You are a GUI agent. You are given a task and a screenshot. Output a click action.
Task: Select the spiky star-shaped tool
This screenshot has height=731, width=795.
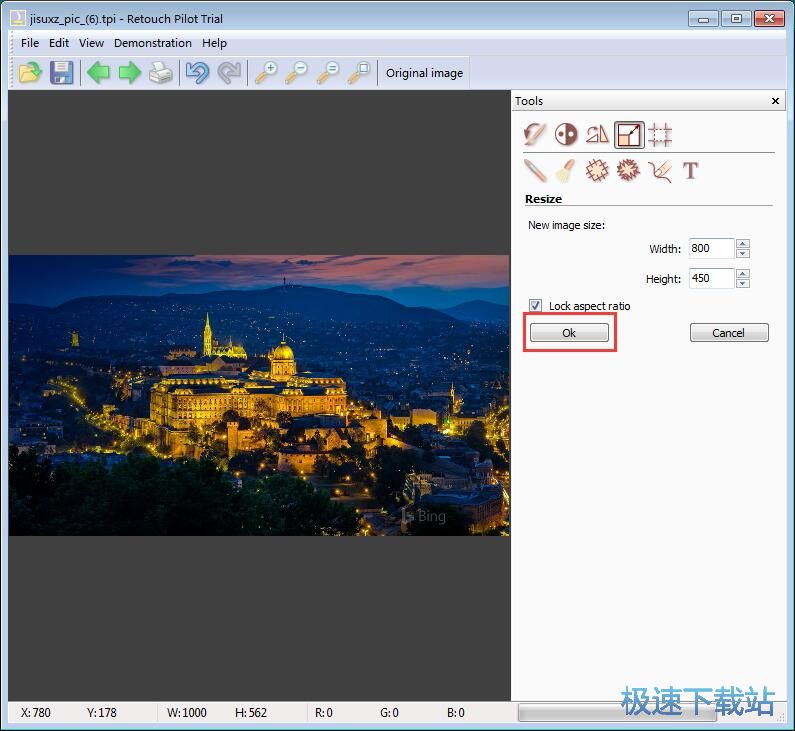tap(629, 171)
